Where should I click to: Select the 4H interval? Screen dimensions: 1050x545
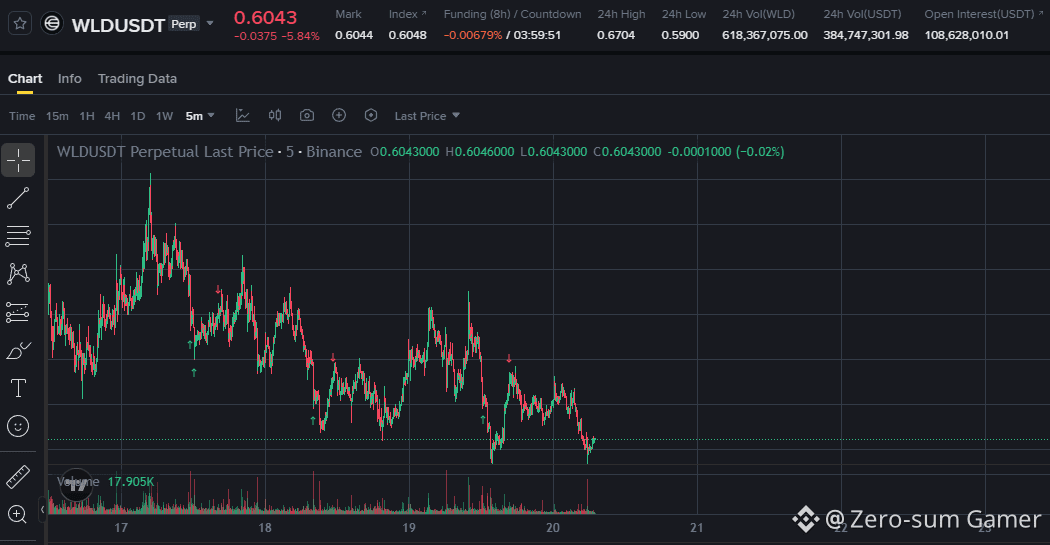pos(112,116)
